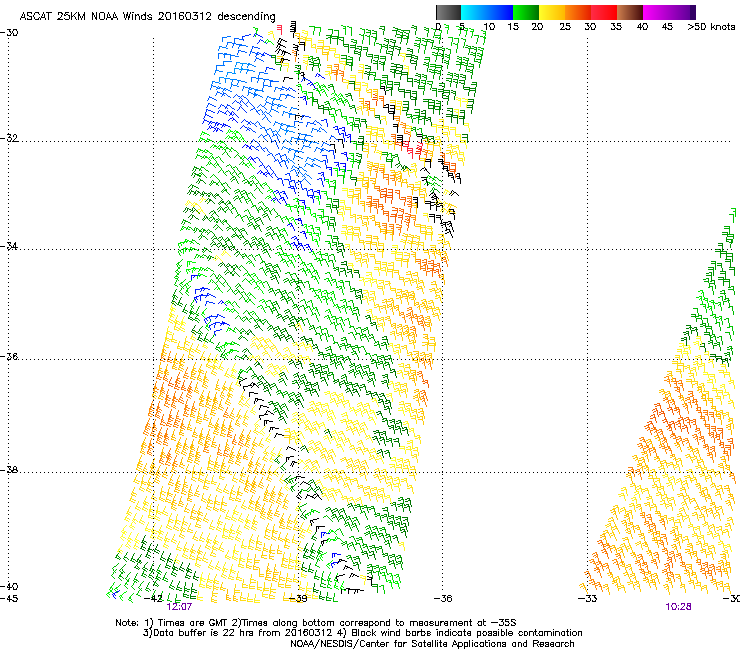Select the orange 25-30 knots legend swatch
Image resolution: width=740 pixels, height=650 pixels.
578,12
